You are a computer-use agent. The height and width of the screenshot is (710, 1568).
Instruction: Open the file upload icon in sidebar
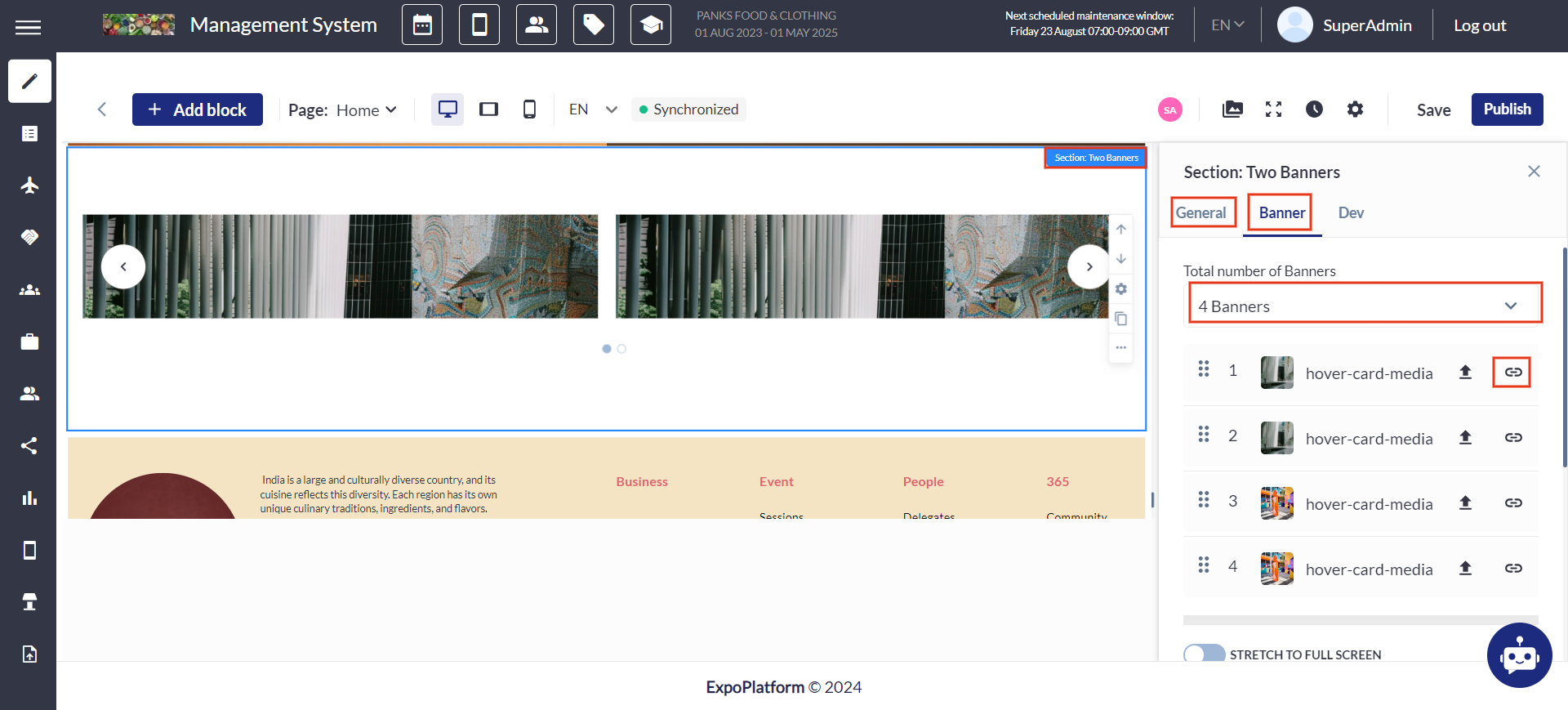pos(29,654)
